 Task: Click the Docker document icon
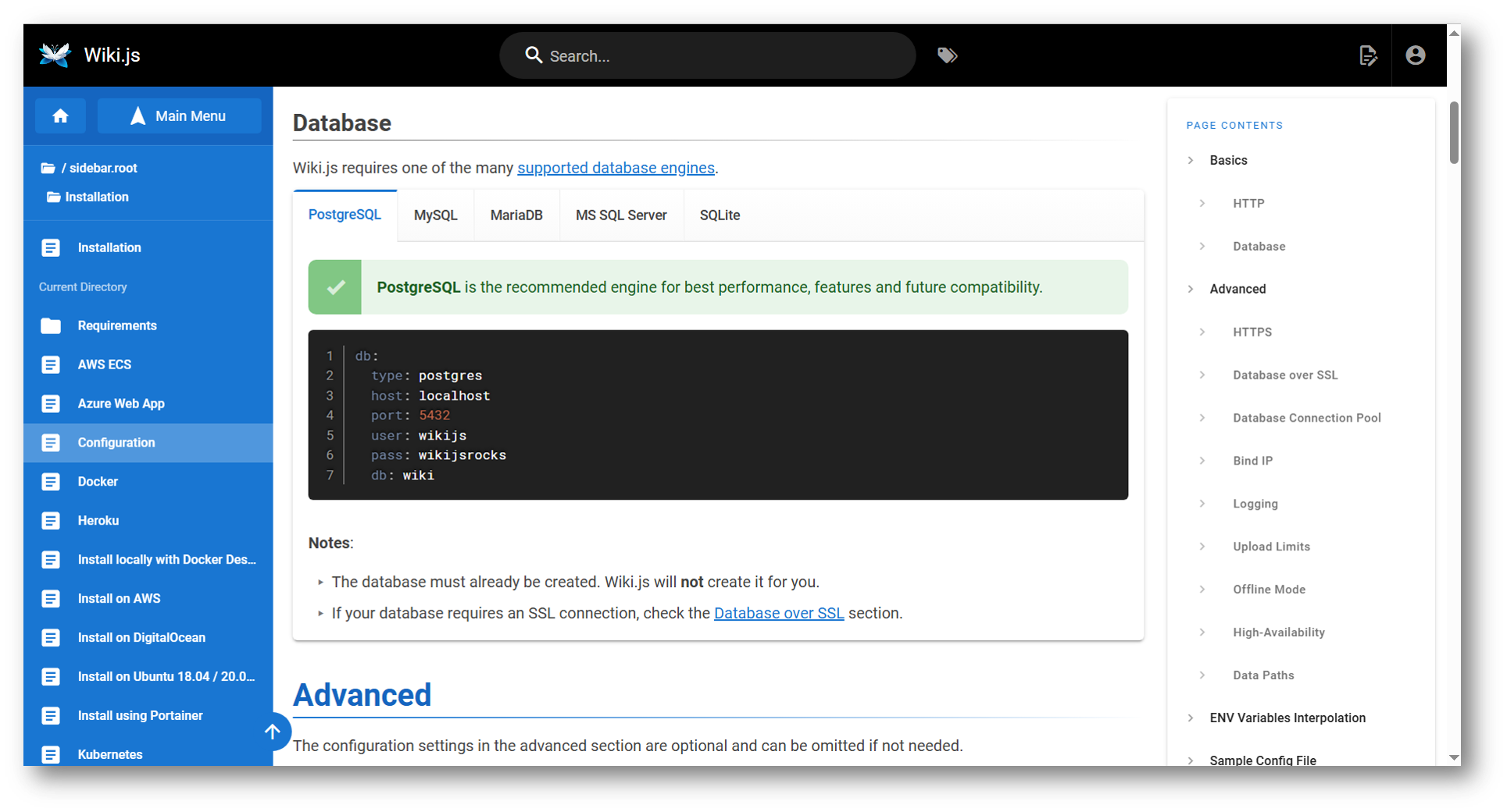point(51,482)
